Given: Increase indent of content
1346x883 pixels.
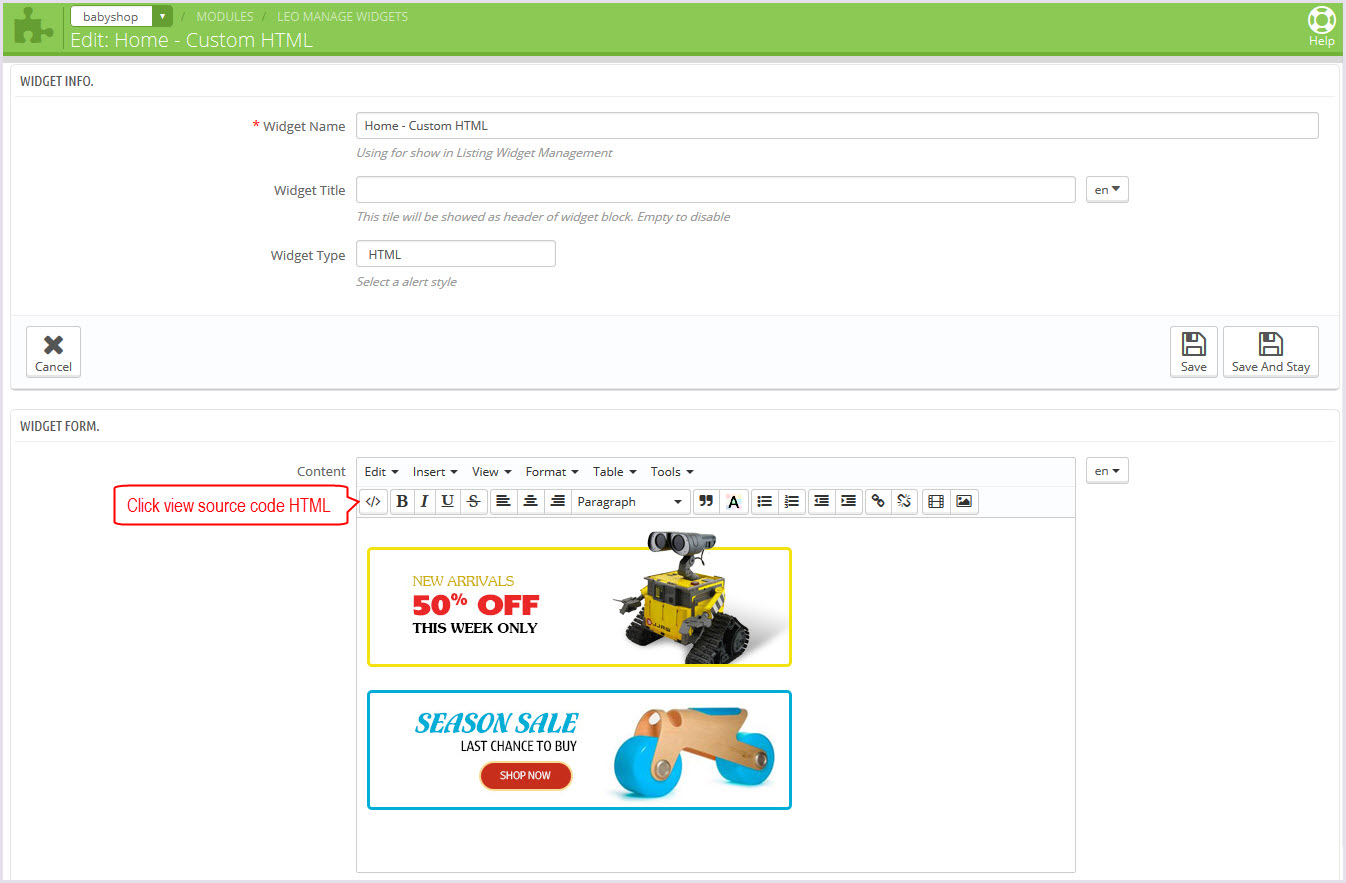Looking at the screenshot, I should tap(848, 501).
